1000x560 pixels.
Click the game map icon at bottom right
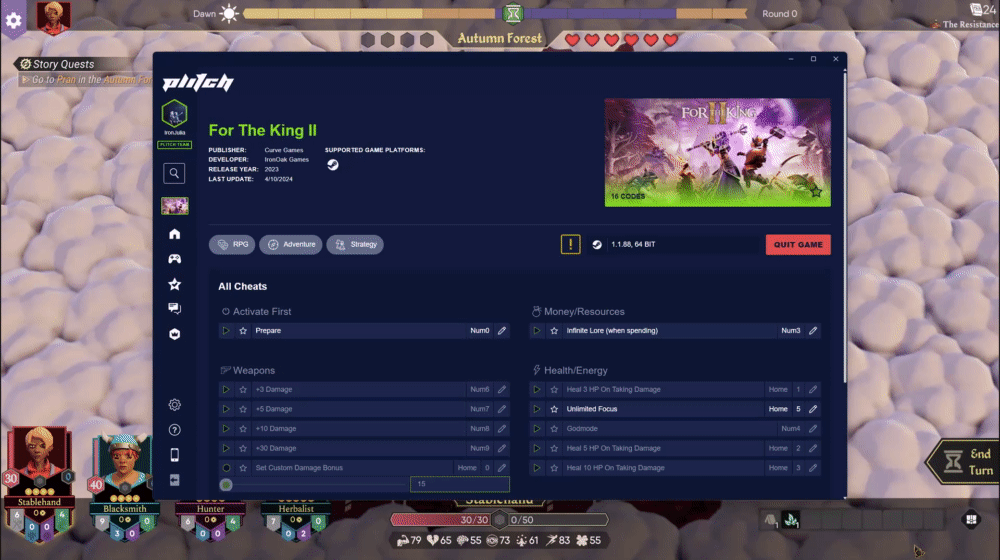(971, 520)
